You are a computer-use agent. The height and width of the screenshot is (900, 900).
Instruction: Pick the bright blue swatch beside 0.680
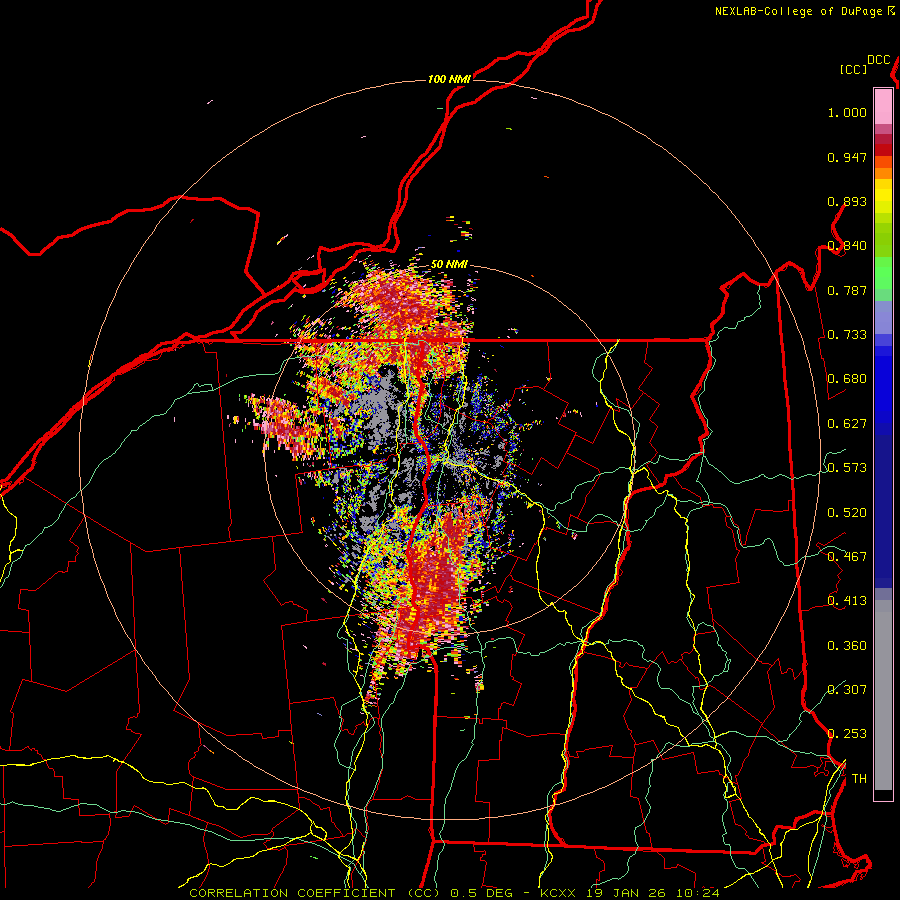tap(883, 383)
